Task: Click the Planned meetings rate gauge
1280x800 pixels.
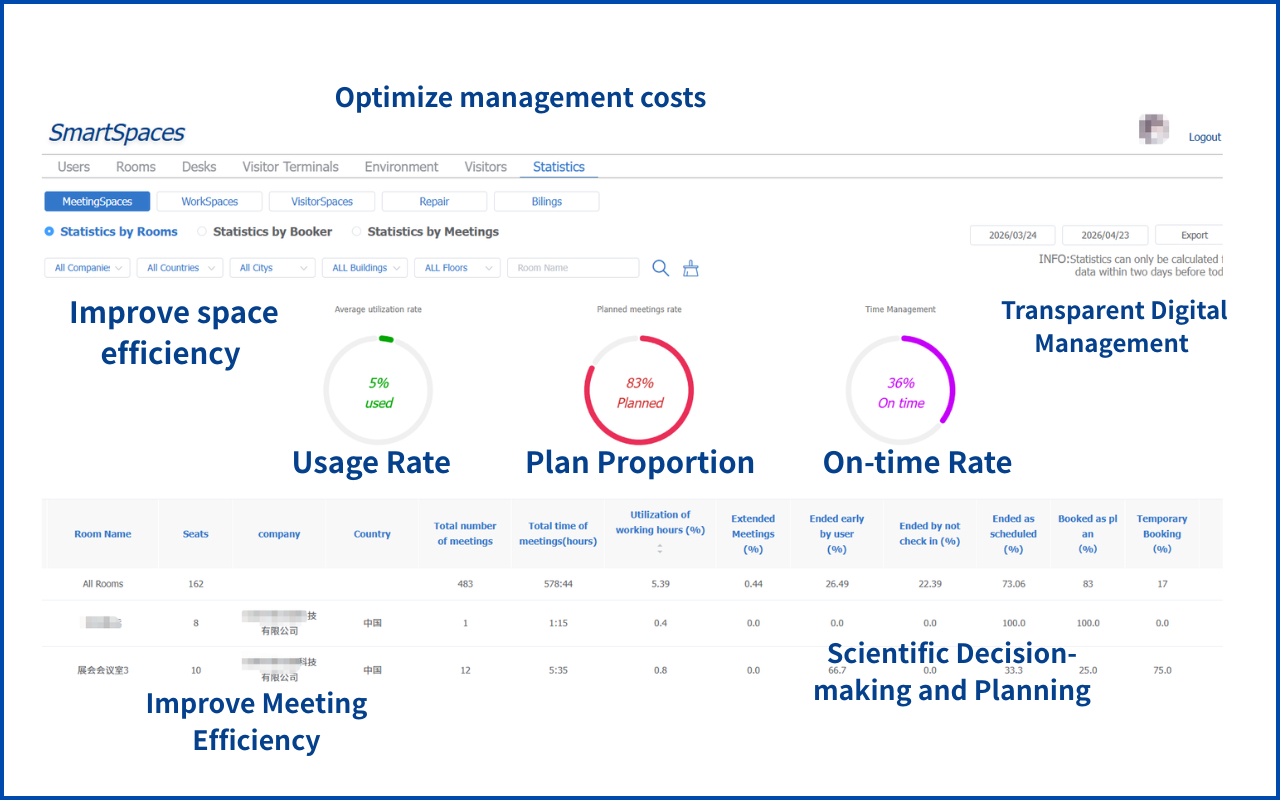Action: point(639,390)
